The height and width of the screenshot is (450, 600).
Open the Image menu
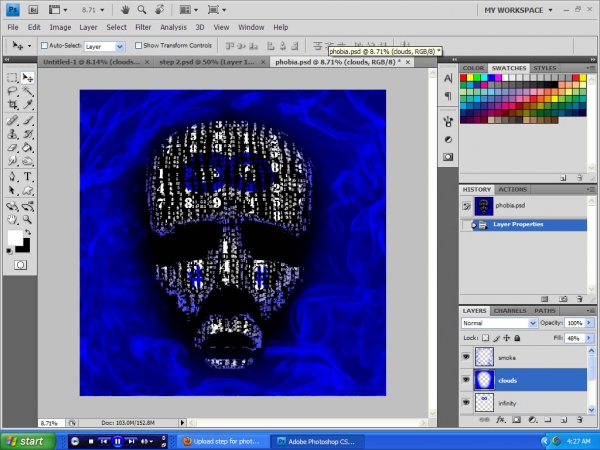pyautogui.click(x=60, y=27)
